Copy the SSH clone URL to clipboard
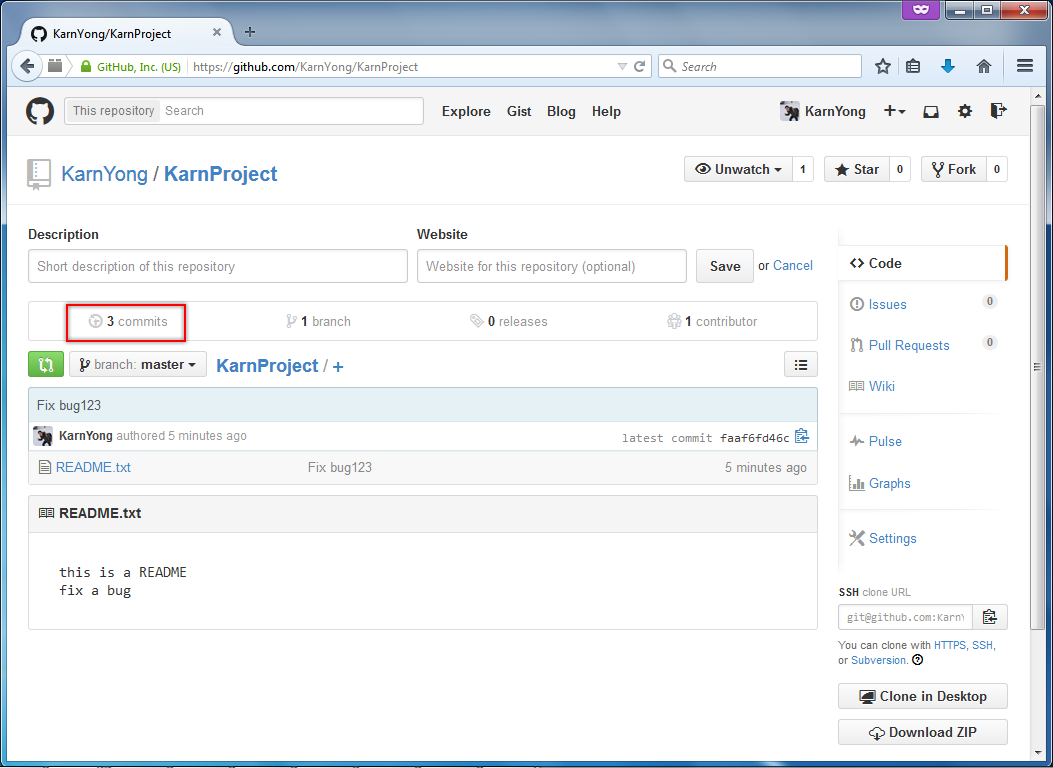1053x768 pixels. pyautogui.click(x=989, y=617)
